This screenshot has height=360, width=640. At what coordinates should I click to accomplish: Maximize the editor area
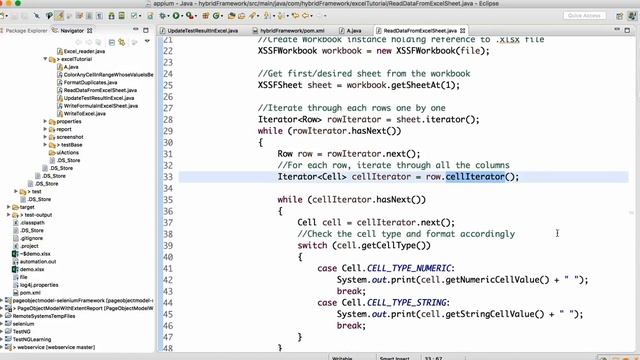click(x=627, y=30)
